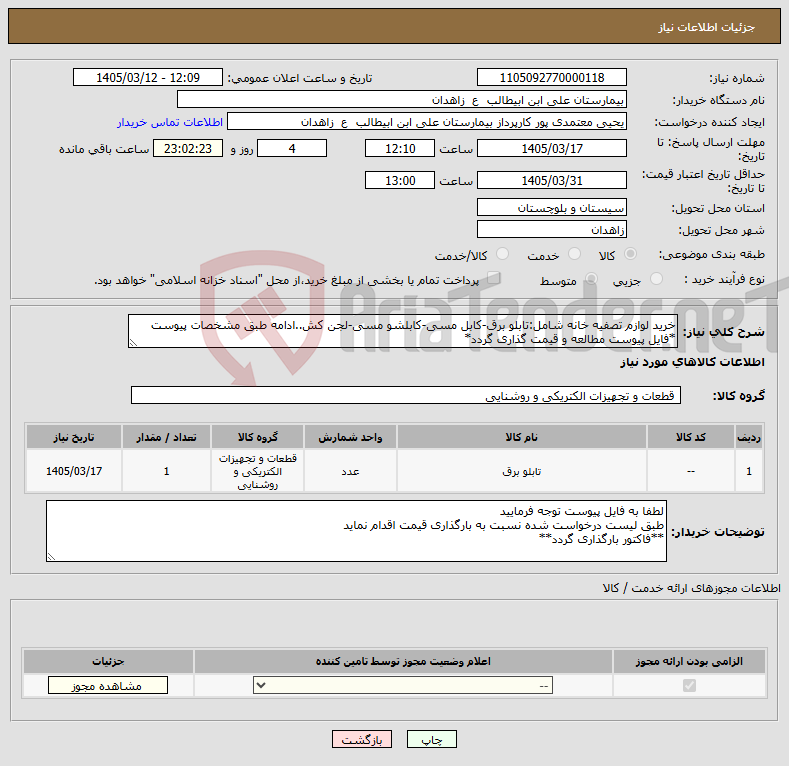
Task: Click the تعداد / مقدار column header
Action: (166, 437)
